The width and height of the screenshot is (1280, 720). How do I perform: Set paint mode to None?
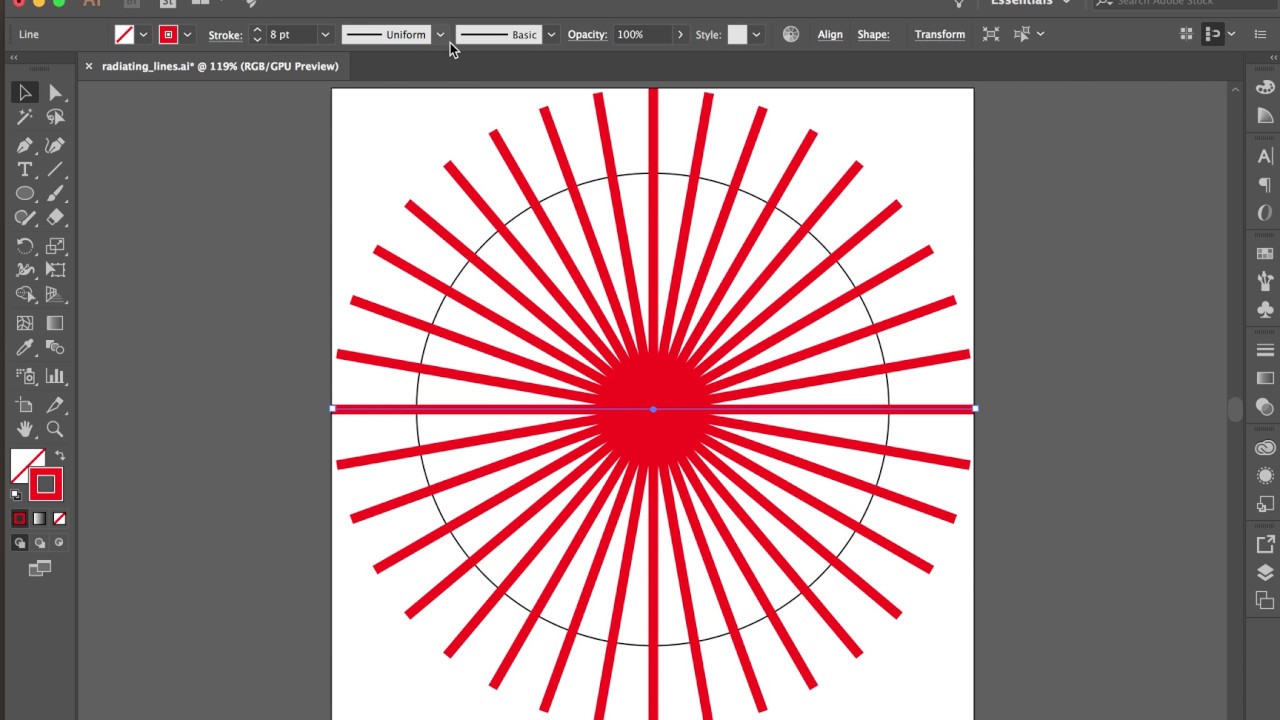coord(59,518)
